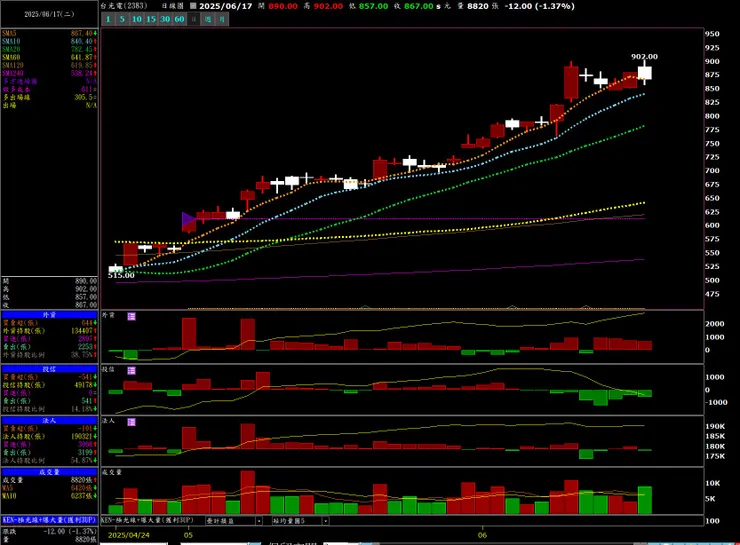
Task: Click the 06 month marker on time axis
Action: coord(482,535)
